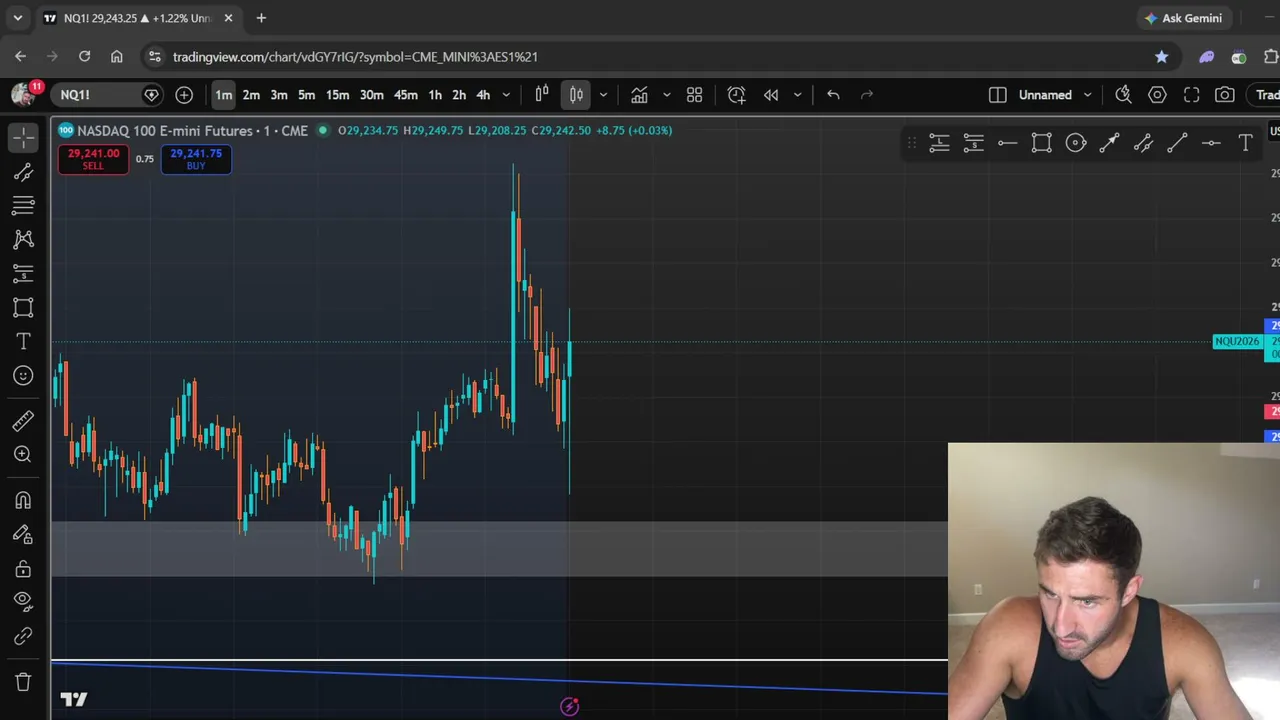Select the crosshair cursor tool
Viewport: 1280px width, 720px height.
(23, 137)
